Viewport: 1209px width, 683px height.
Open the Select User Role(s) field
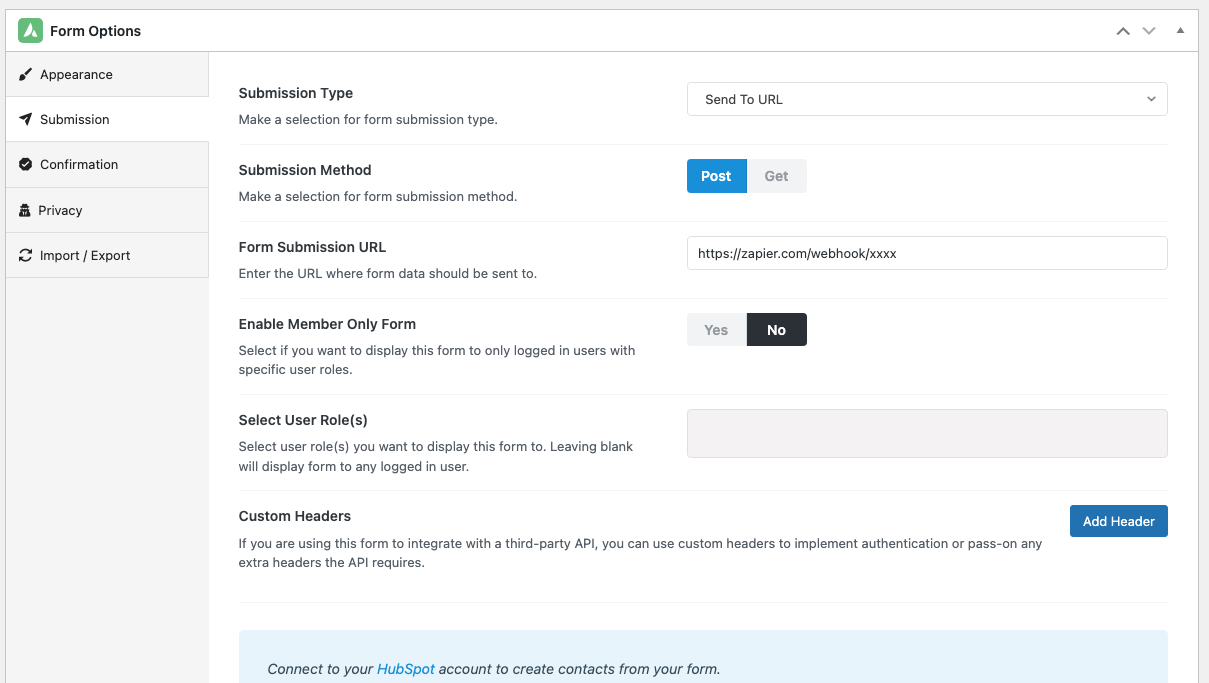pyautogui.click(x=926, y=433)
